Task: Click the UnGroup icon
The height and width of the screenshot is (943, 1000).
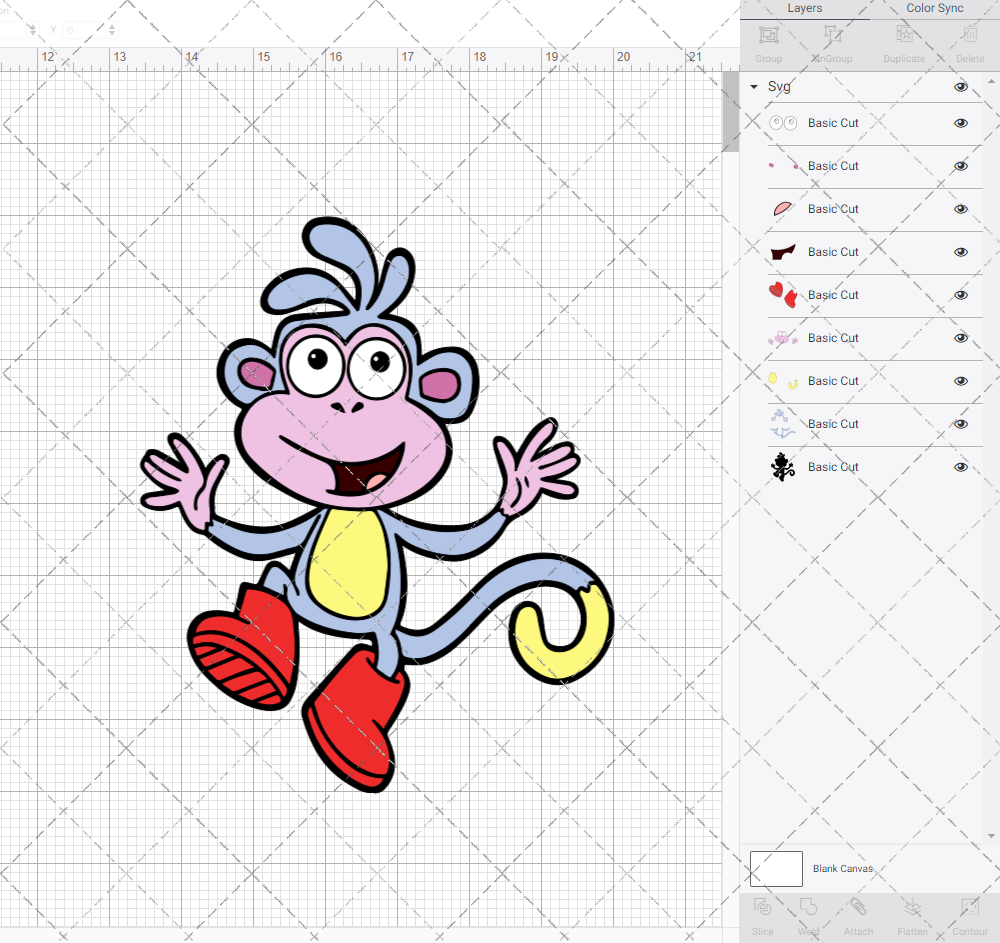Action: [x=832, y=34]
